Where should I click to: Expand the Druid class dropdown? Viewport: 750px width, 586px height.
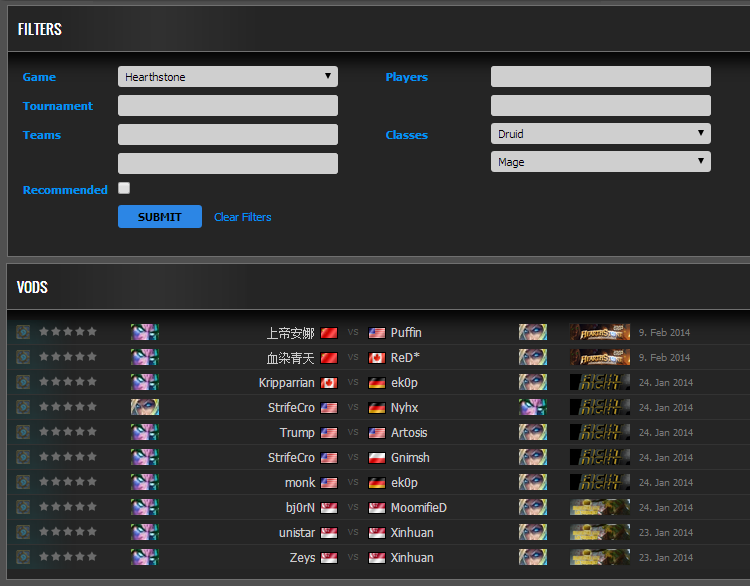pos(600,134)
